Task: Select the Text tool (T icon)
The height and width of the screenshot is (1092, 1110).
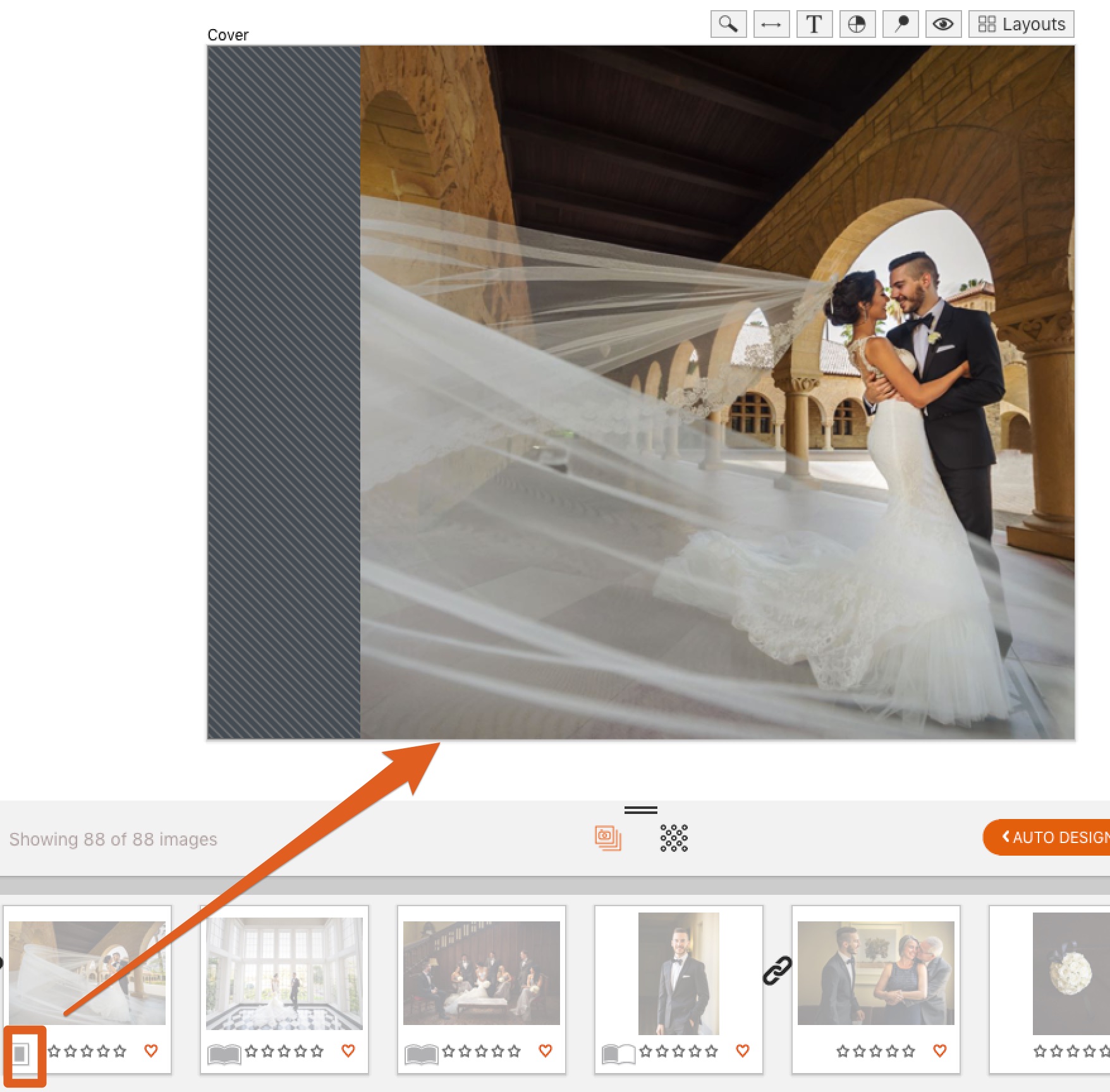Action: click(814, 25)
